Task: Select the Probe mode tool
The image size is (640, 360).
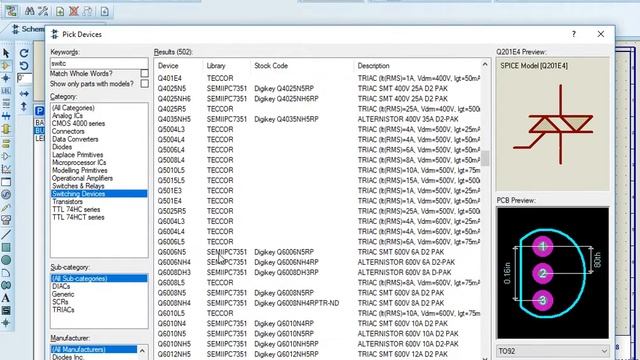Action: 6,207
